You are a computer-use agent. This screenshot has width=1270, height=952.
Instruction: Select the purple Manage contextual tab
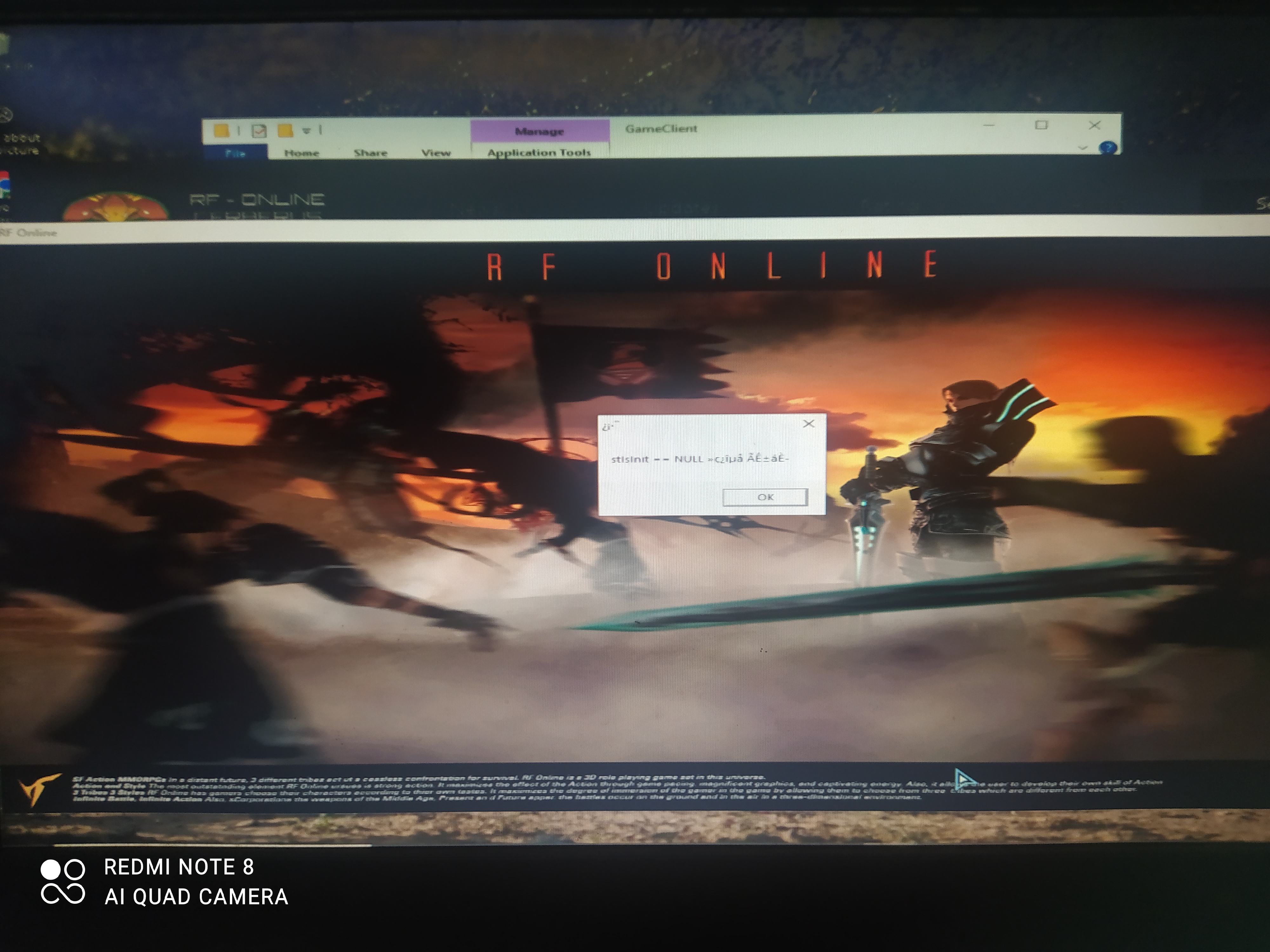540,131
